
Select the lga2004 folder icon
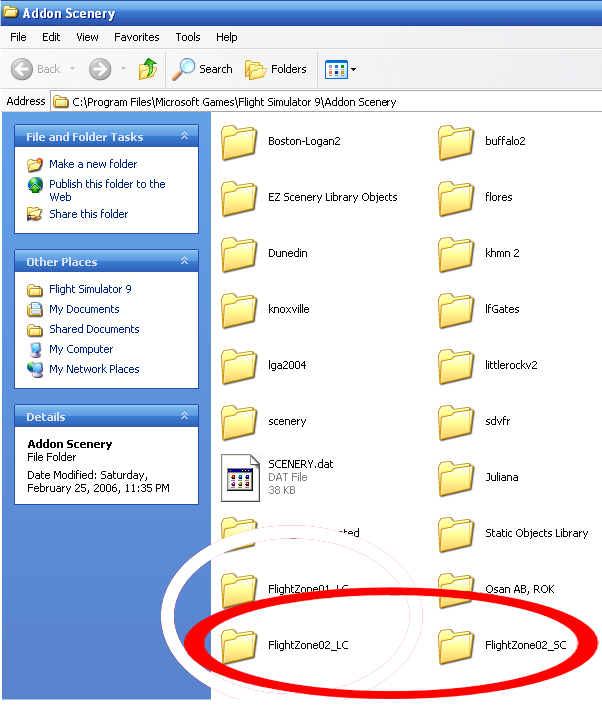coord(239,366)
